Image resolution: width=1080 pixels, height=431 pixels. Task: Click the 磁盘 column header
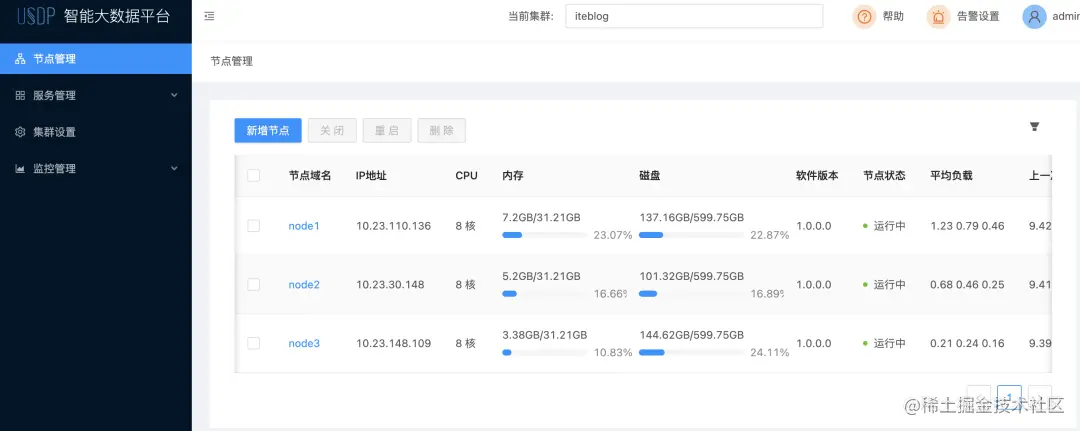(650, 176)
